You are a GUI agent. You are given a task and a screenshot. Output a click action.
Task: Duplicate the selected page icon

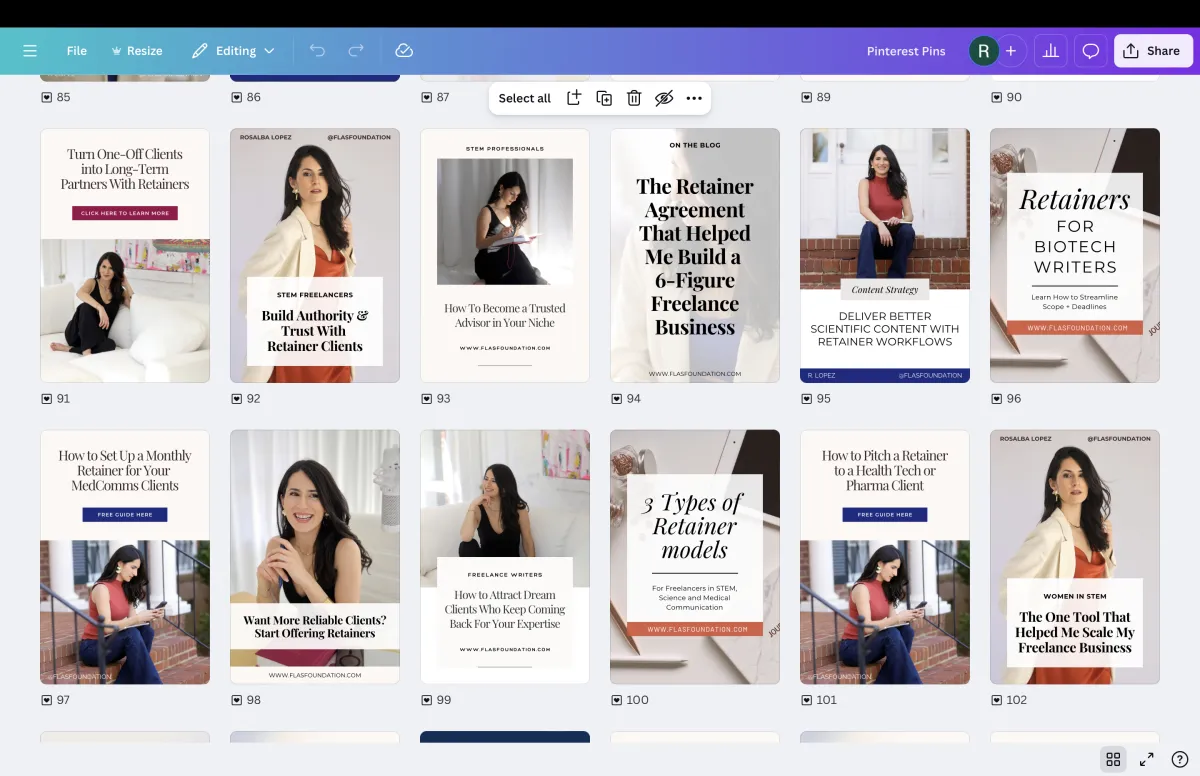604,98
